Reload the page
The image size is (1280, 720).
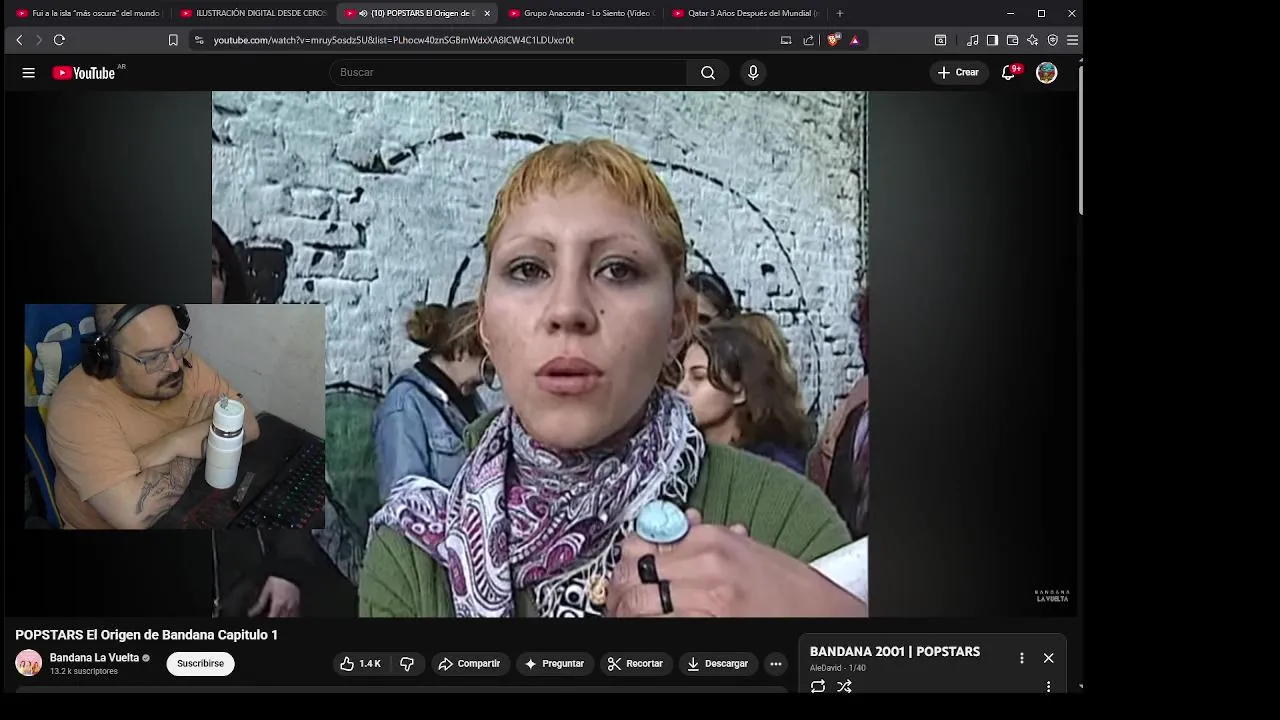point(59,40)
